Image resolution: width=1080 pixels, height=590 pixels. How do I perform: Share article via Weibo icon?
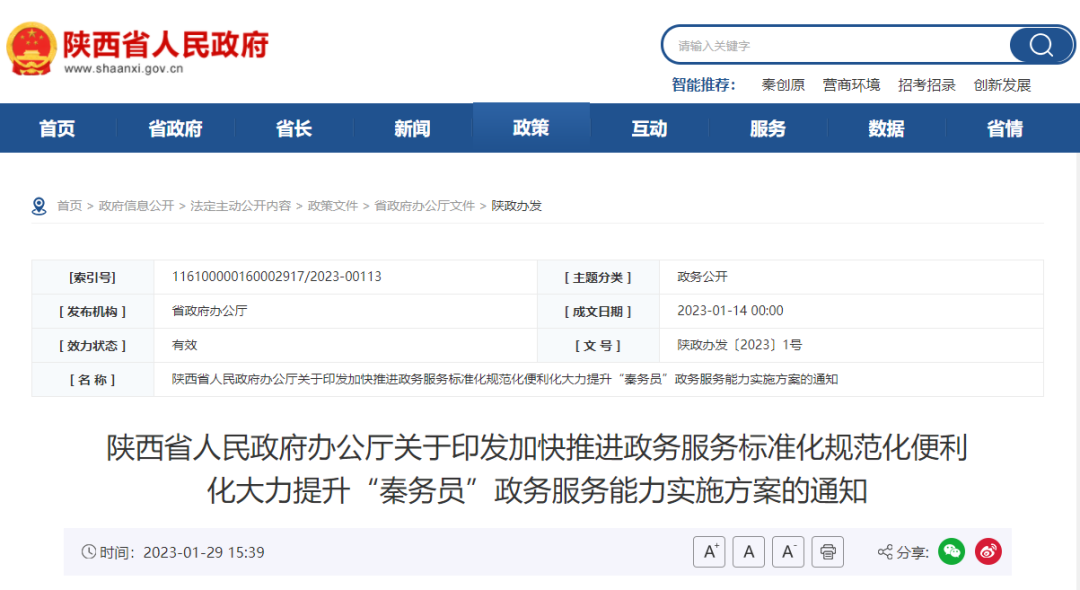988,552
